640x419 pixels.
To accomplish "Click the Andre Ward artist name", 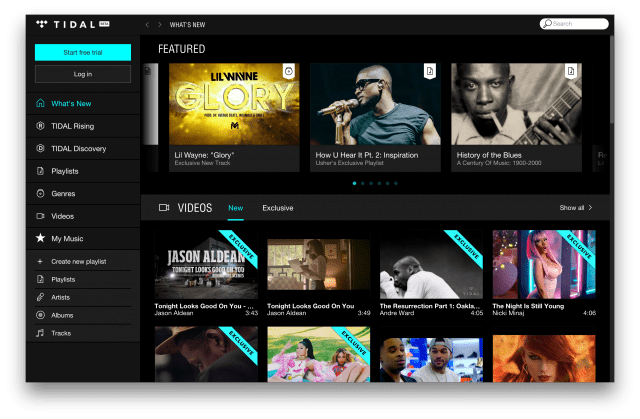I will pyautogui.click(x=397, y=313).
